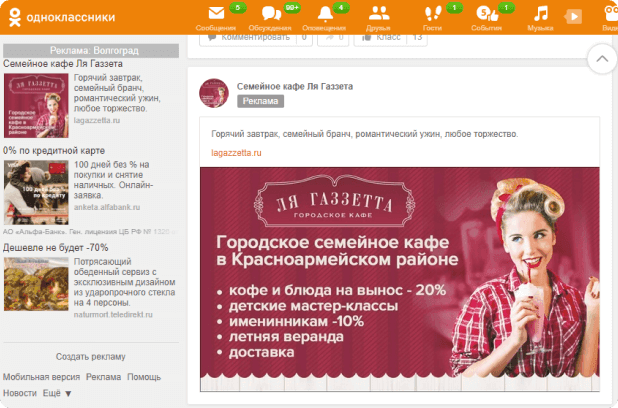Click the large Ля Газзетта cafe banner

pyautogui.click(x=400, y=279)
